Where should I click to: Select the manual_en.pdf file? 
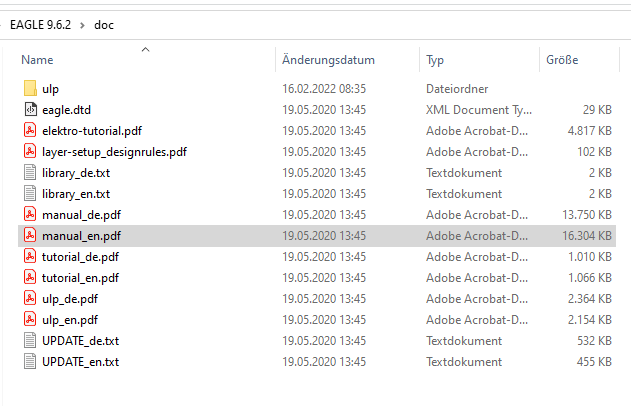click(x=81, y=236)
